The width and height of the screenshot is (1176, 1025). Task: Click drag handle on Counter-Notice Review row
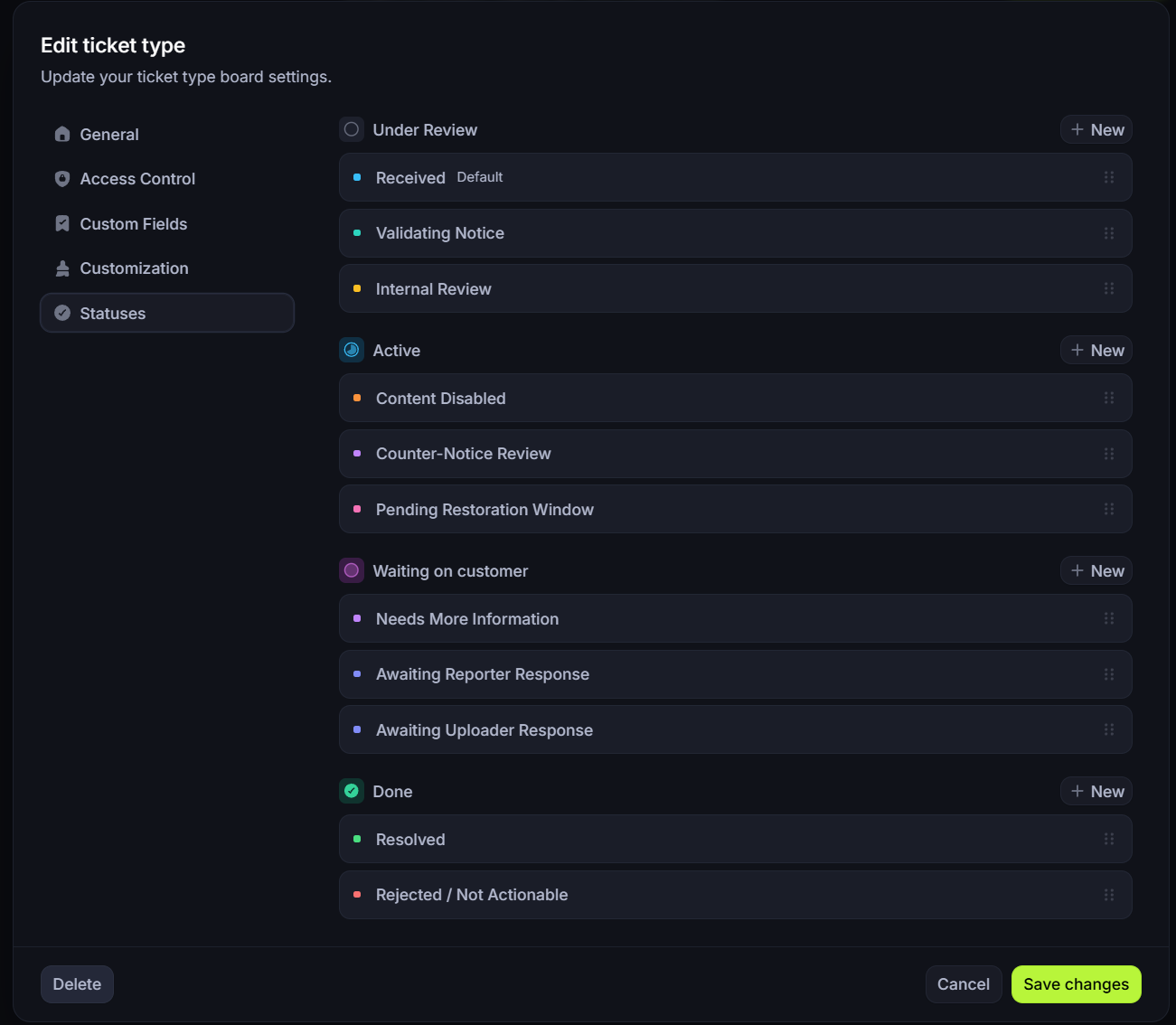click(1109, 454)
